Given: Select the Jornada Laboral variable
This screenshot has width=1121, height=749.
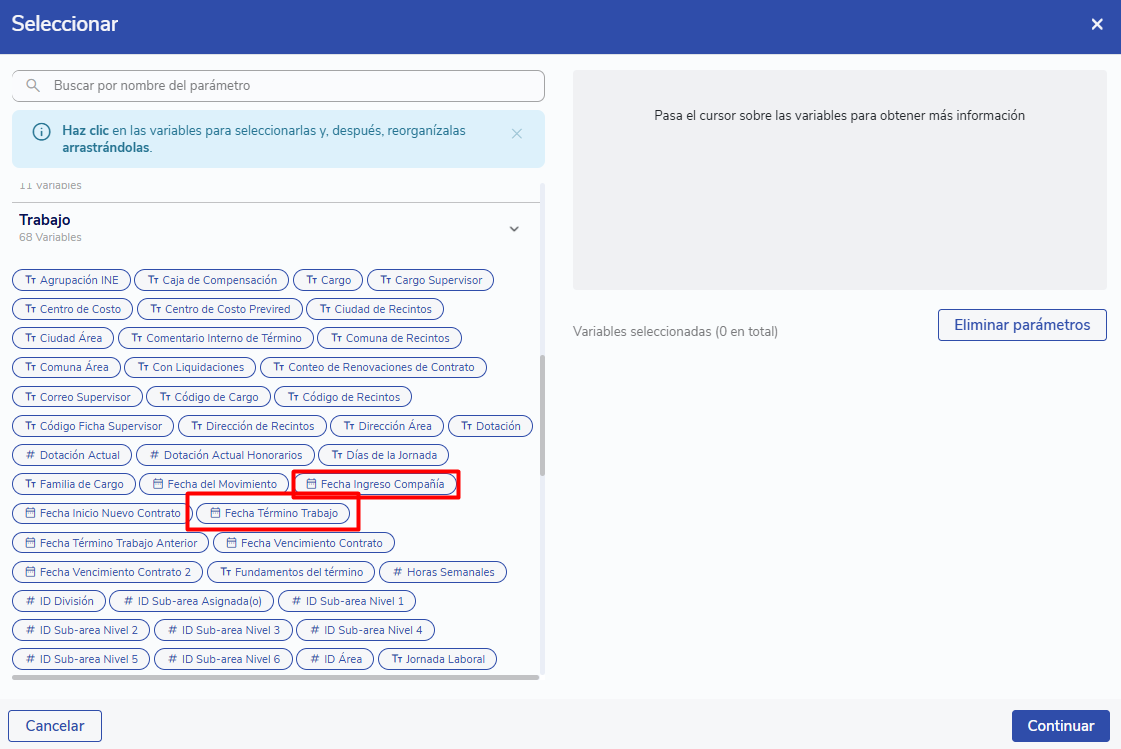Looking at the screenshot, I should coord(438,659).
